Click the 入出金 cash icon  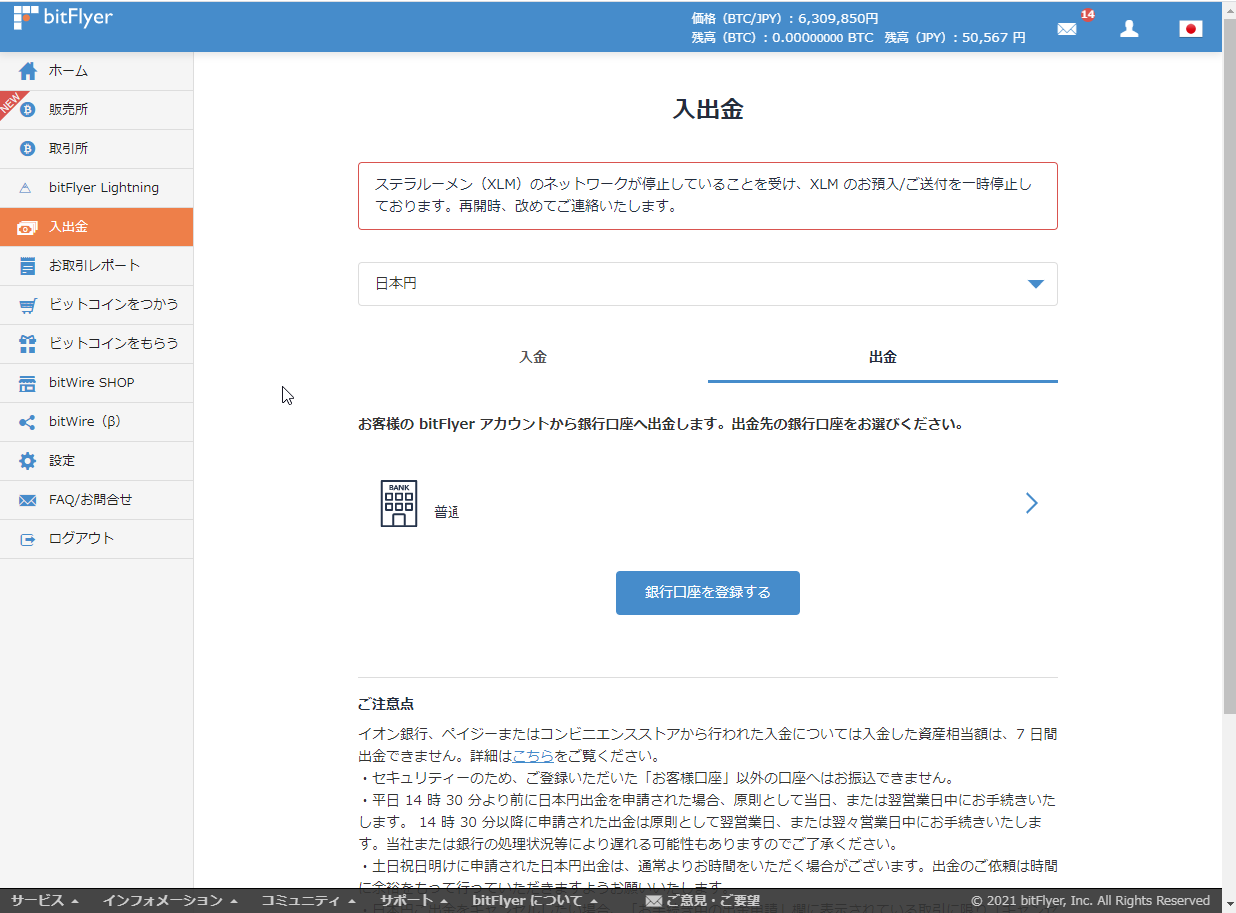(x=27, y=228)
